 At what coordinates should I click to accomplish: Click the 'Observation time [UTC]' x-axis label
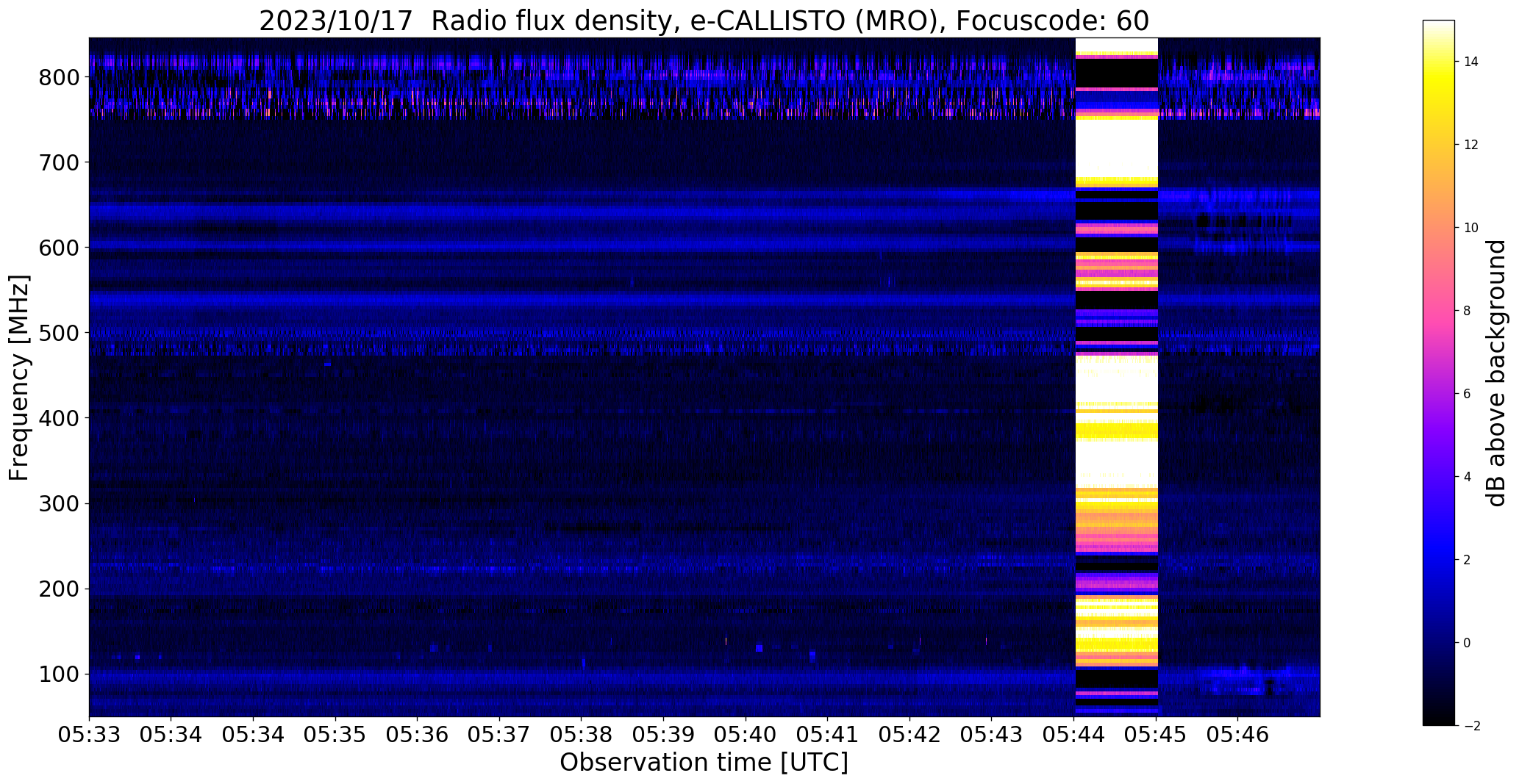click(704, 762)
